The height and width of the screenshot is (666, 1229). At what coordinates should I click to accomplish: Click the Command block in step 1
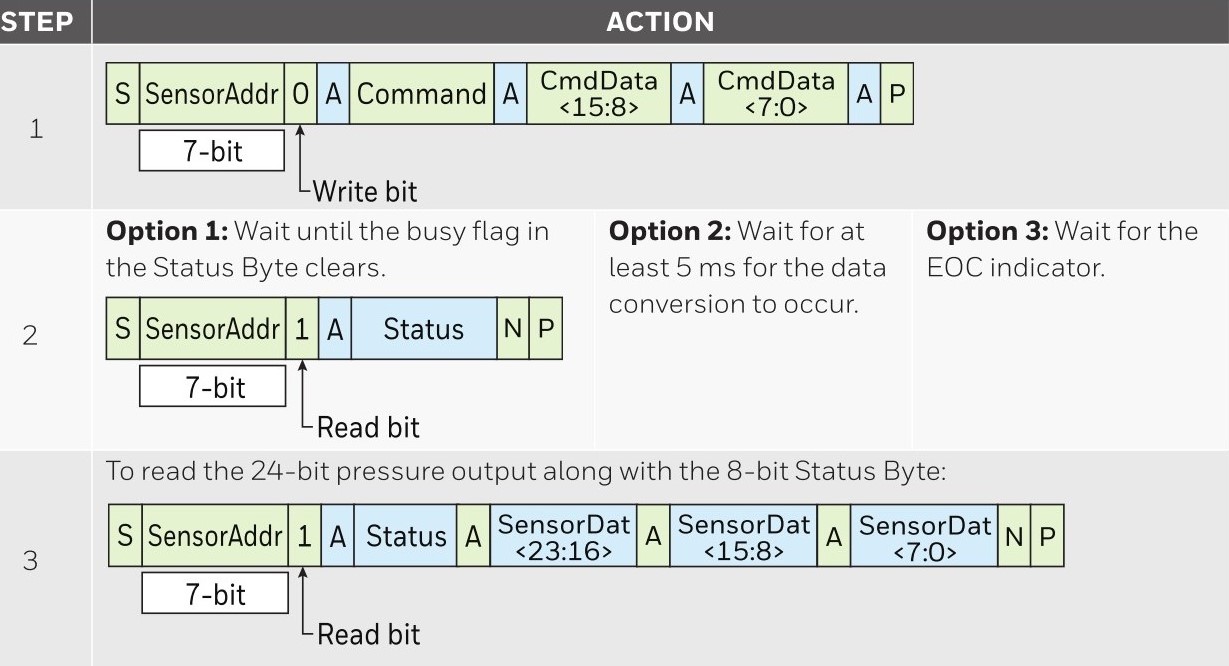pos(421,94)
